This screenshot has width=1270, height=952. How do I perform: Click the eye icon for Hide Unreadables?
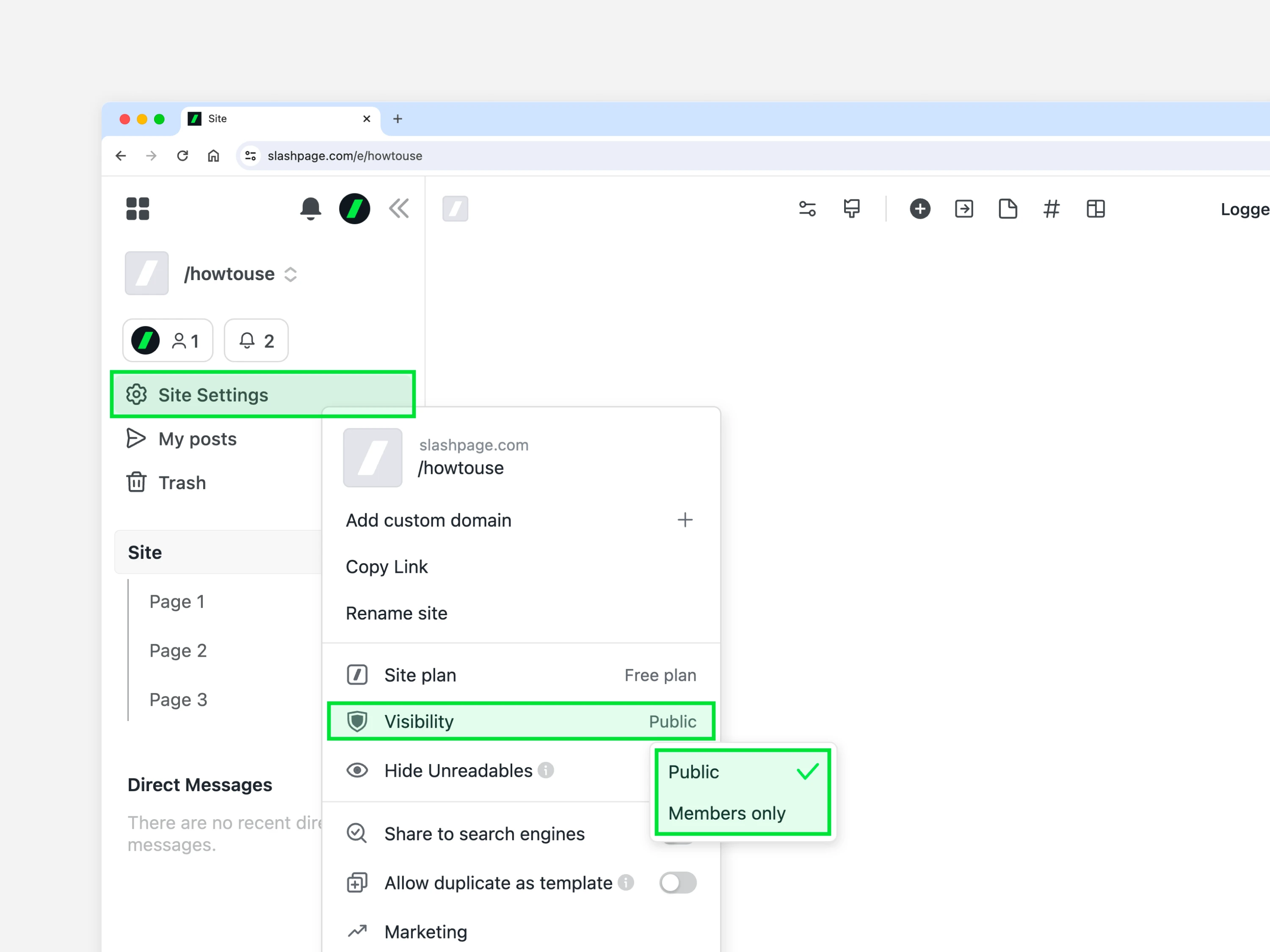tap(357, 770)
